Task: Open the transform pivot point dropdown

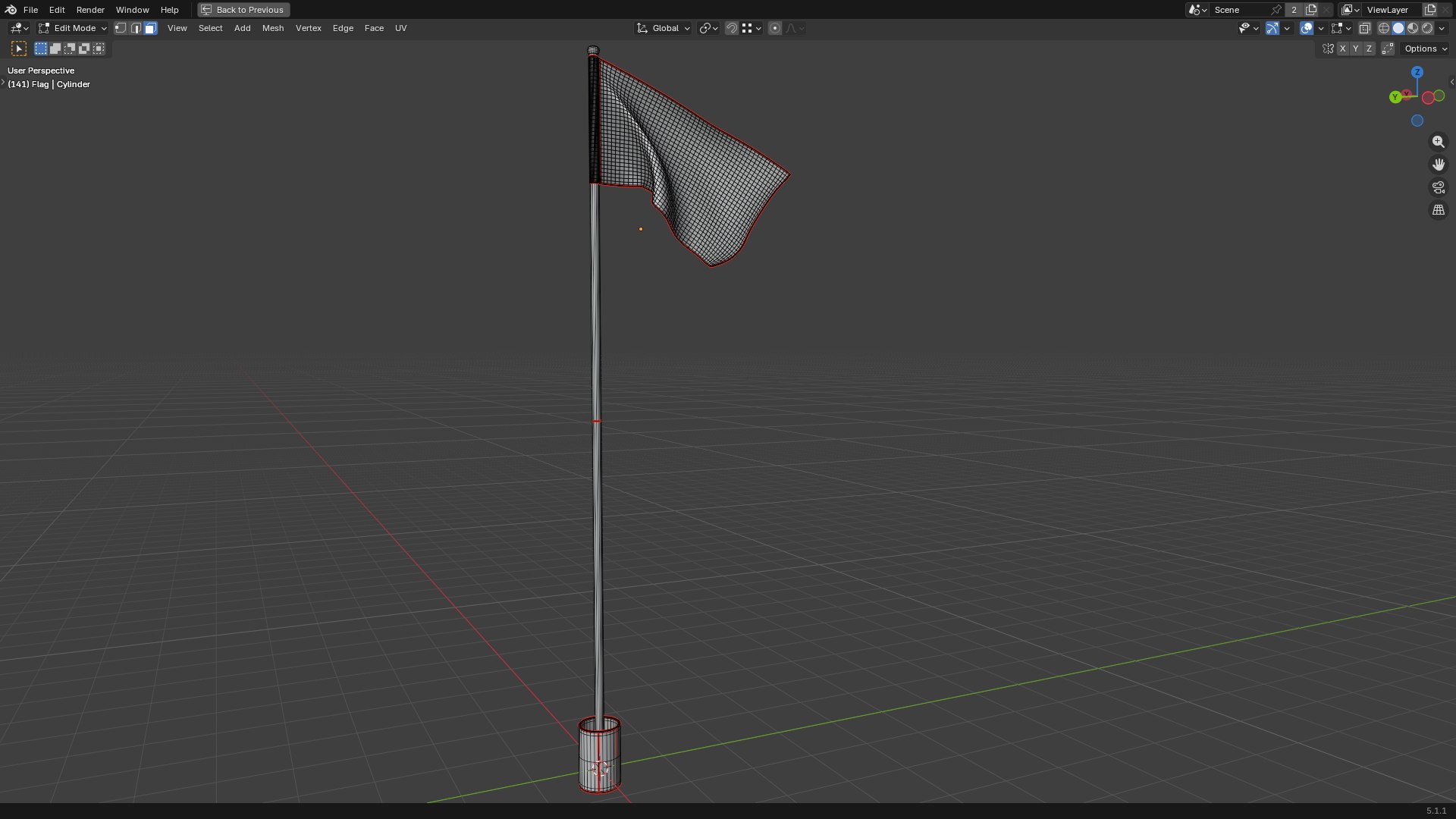Action: [709, 28]
